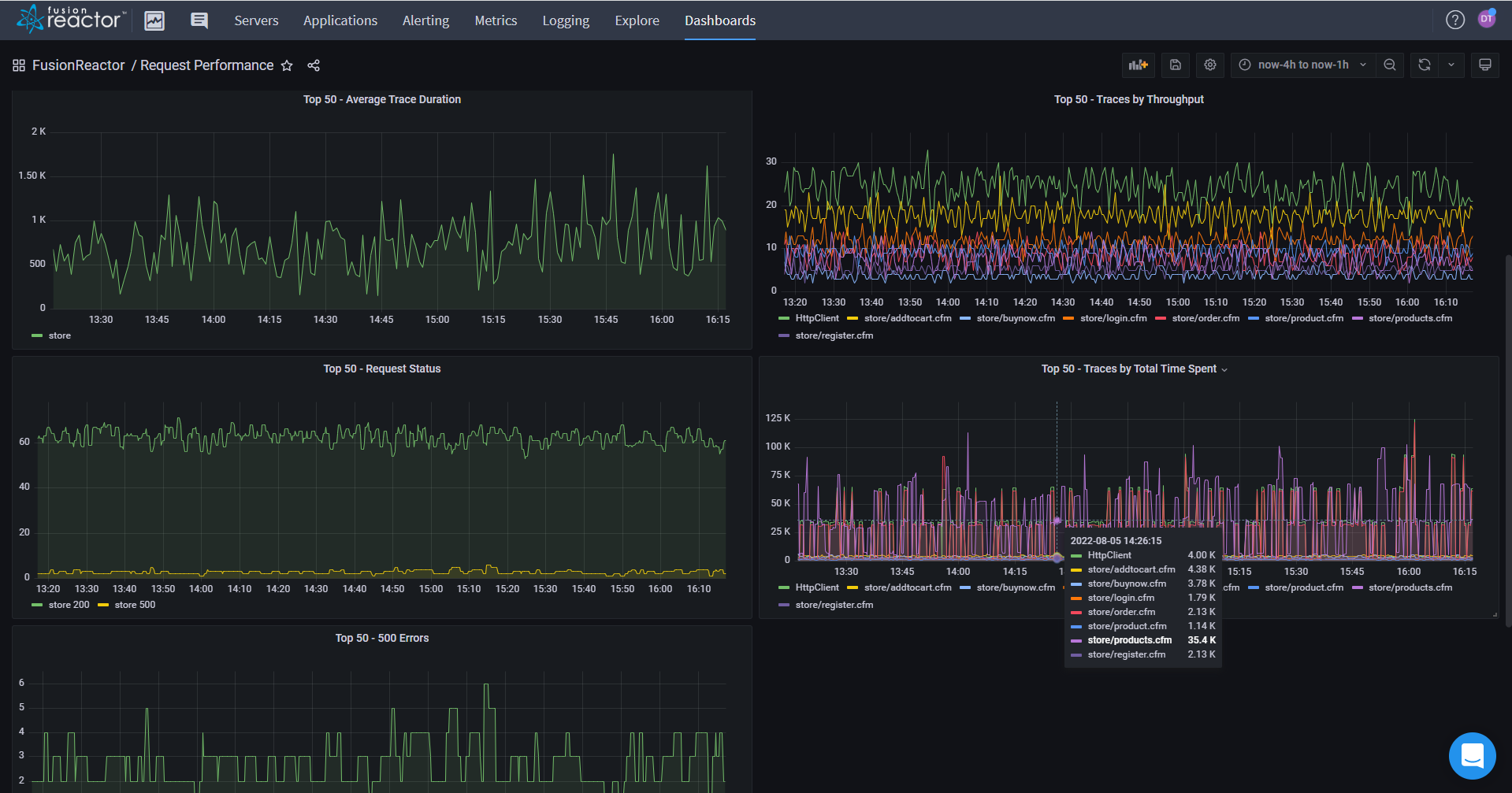Click the page vertical scrollbar
The width and height of the screenshot is (1512, 793).
tap(1508, 441)
